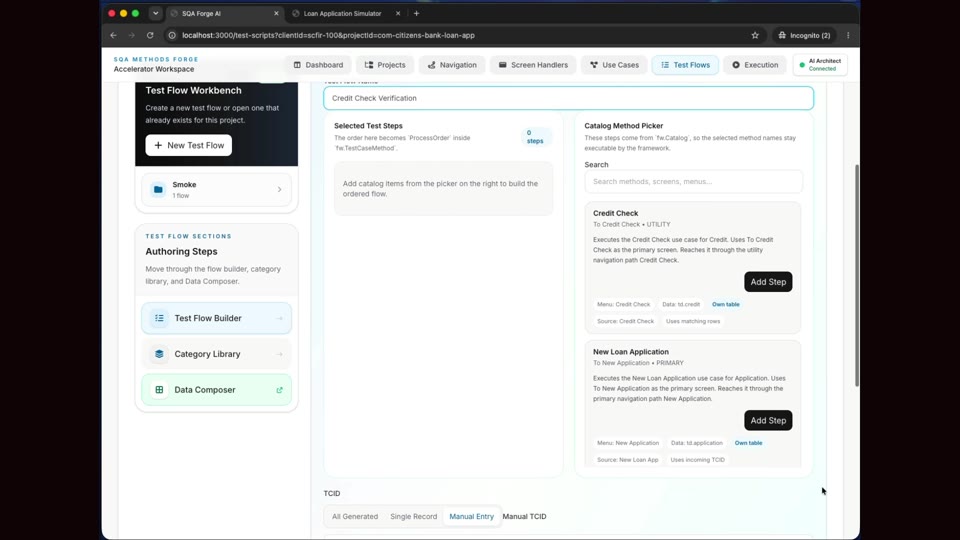Click the Data: td.application tag

pyautogui.click(x=696, y=443)
